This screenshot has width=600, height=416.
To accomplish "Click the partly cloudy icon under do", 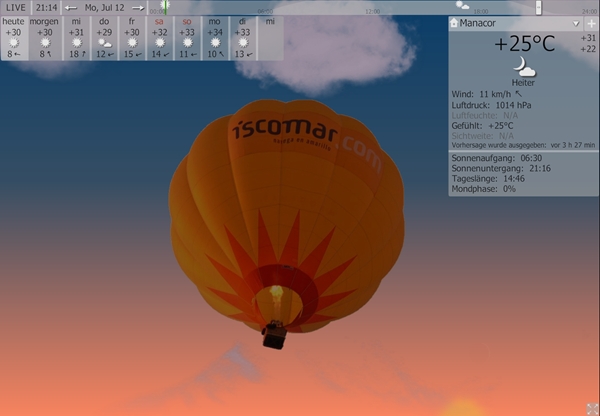I will (x=104, y=43).
